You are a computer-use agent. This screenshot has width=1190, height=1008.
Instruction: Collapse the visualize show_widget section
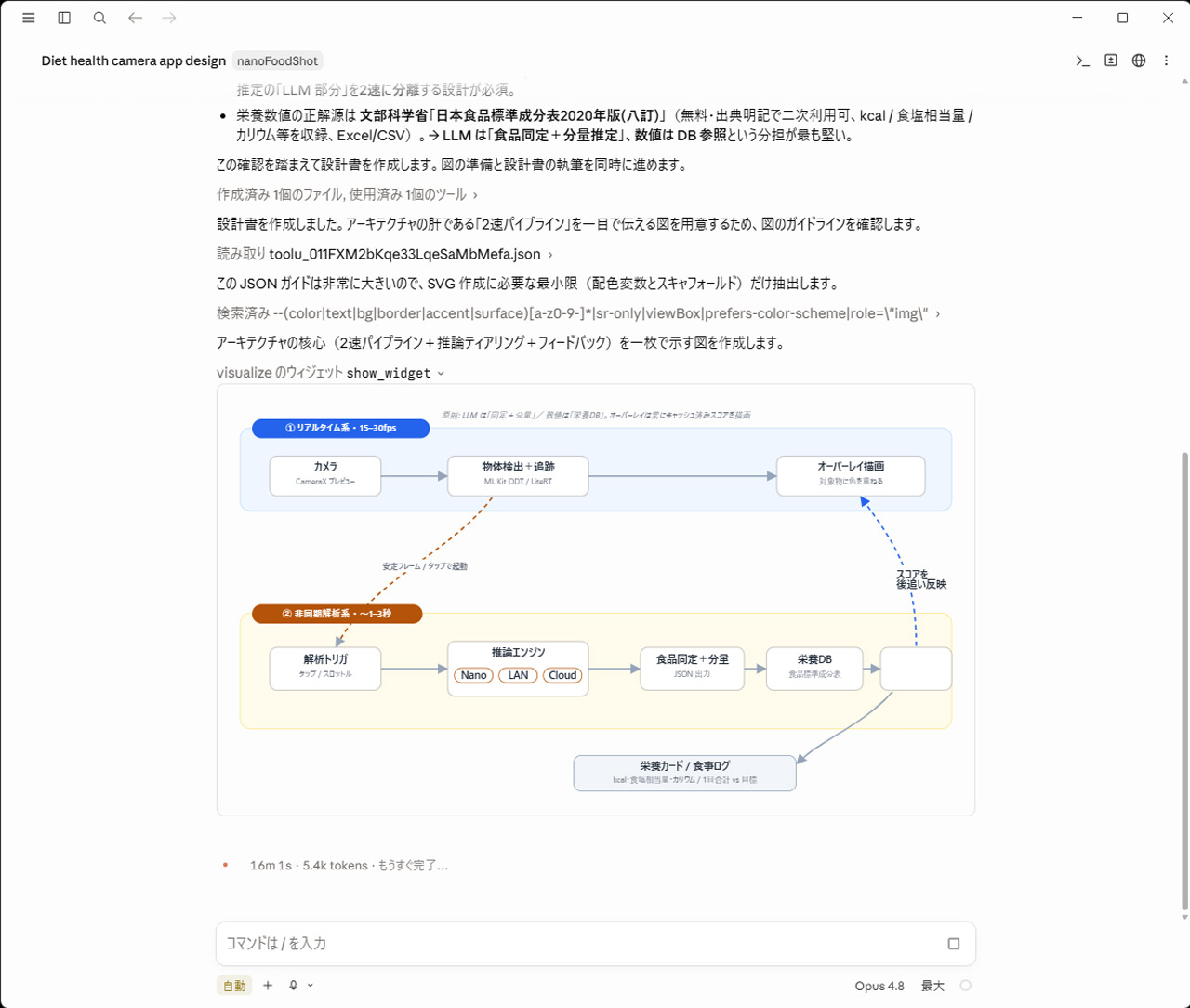click(x=330, y=373)
